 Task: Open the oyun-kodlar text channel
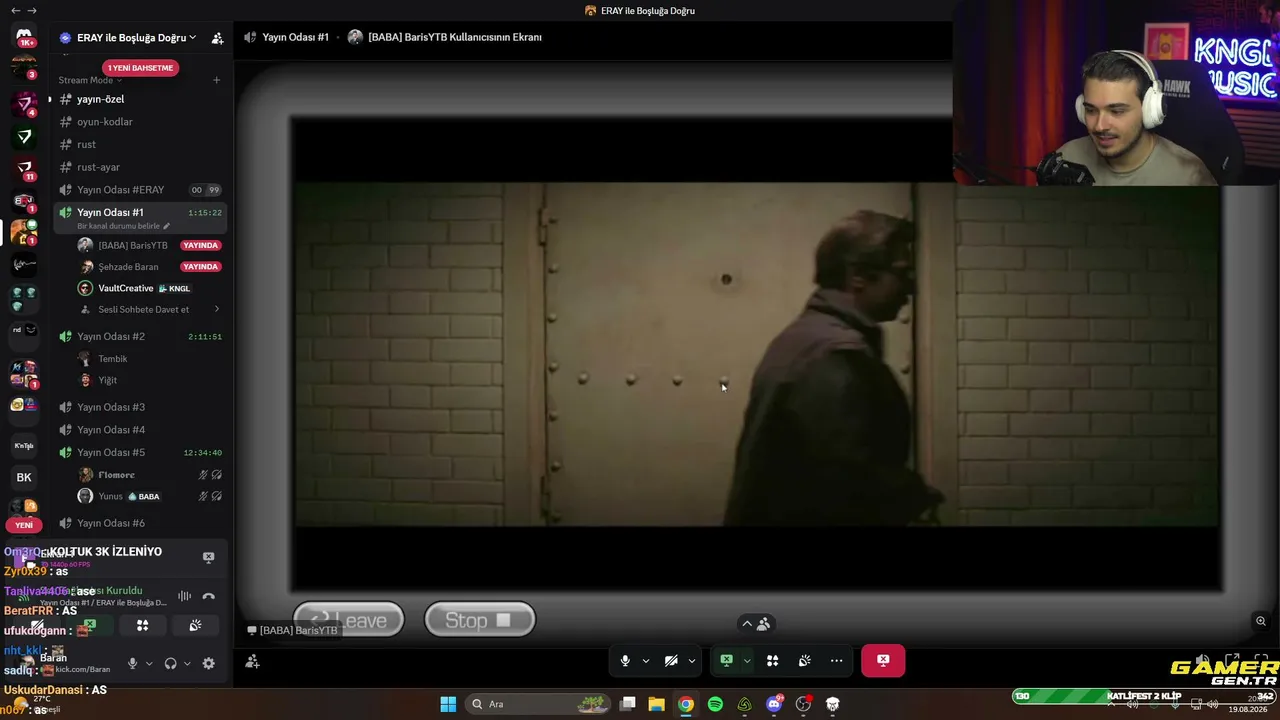coord(139,122)
